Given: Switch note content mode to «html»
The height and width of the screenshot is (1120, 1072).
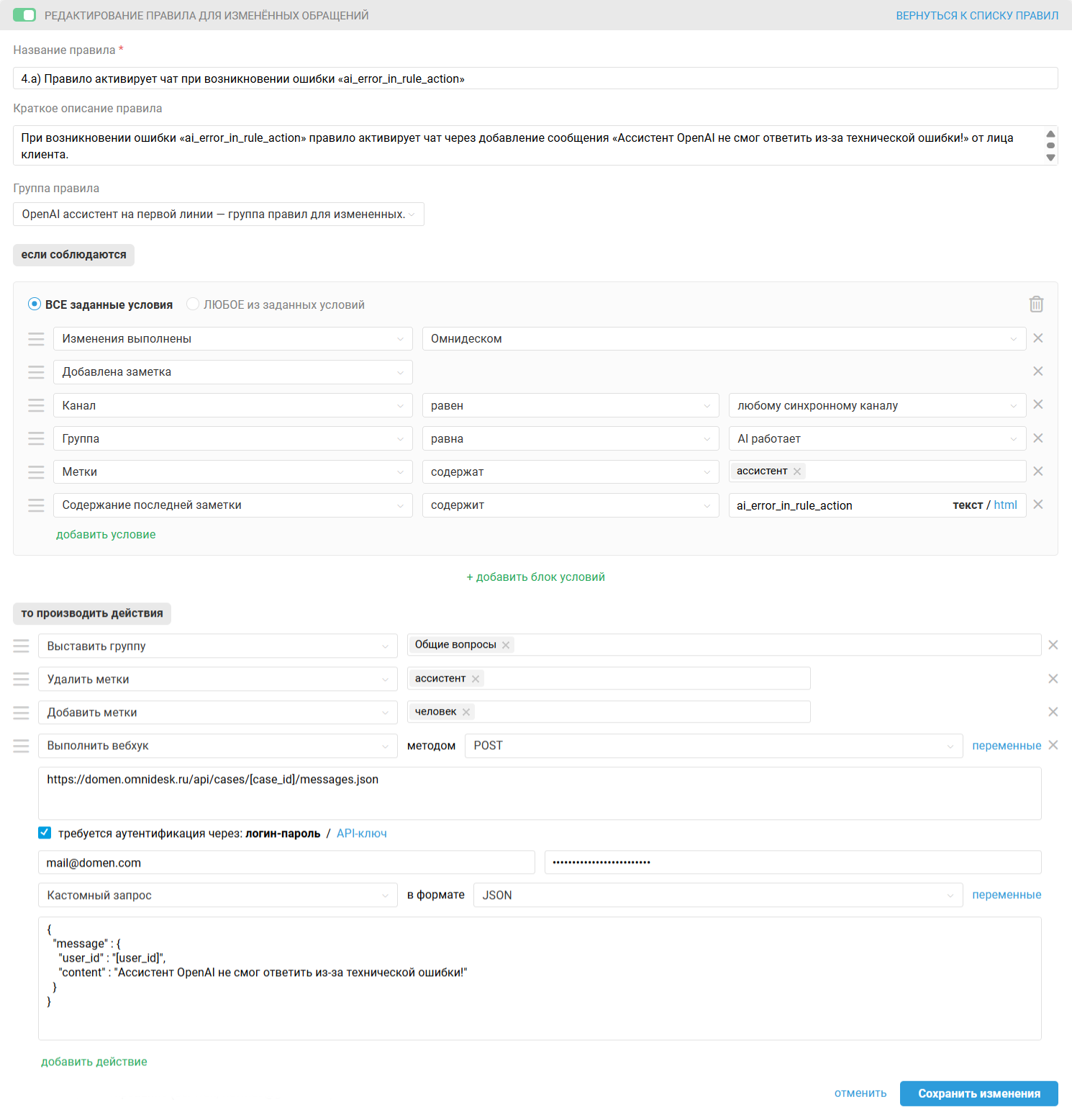Looking at the screenshot, I should pos(1005,505).
